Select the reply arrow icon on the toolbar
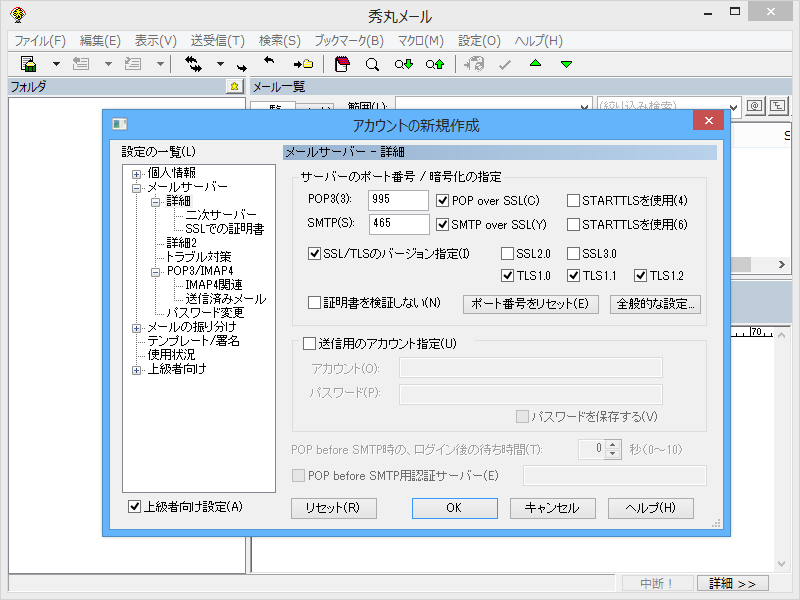800x600 pixels. click(268, 62)
